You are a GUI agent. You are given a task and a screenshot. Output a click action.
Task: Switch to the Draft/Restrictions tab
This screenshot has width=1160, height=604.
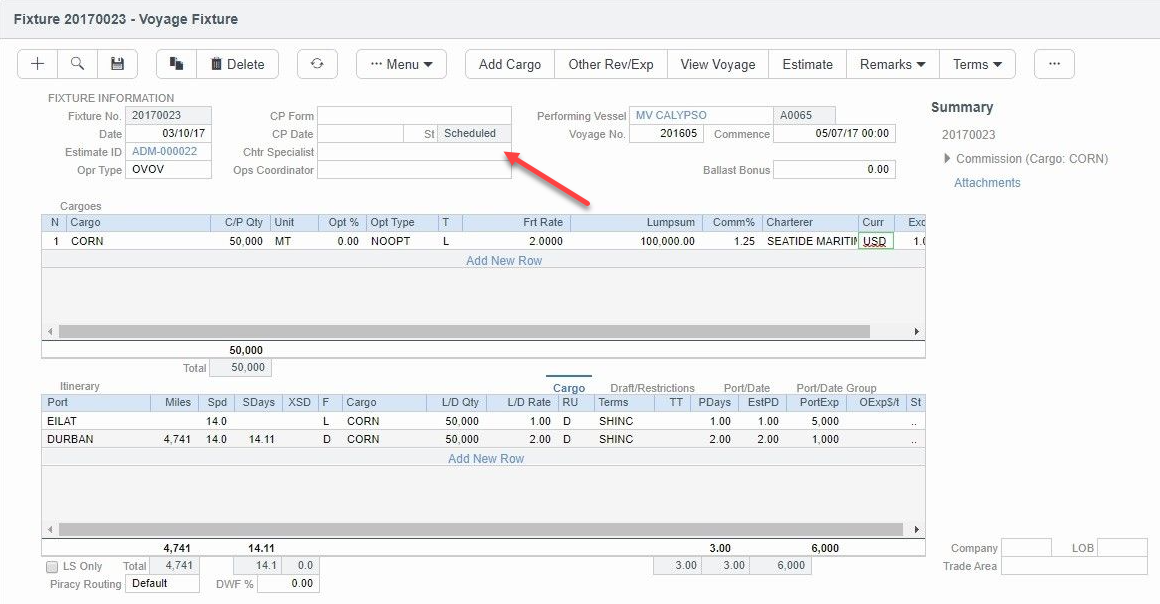coord(652,388)
